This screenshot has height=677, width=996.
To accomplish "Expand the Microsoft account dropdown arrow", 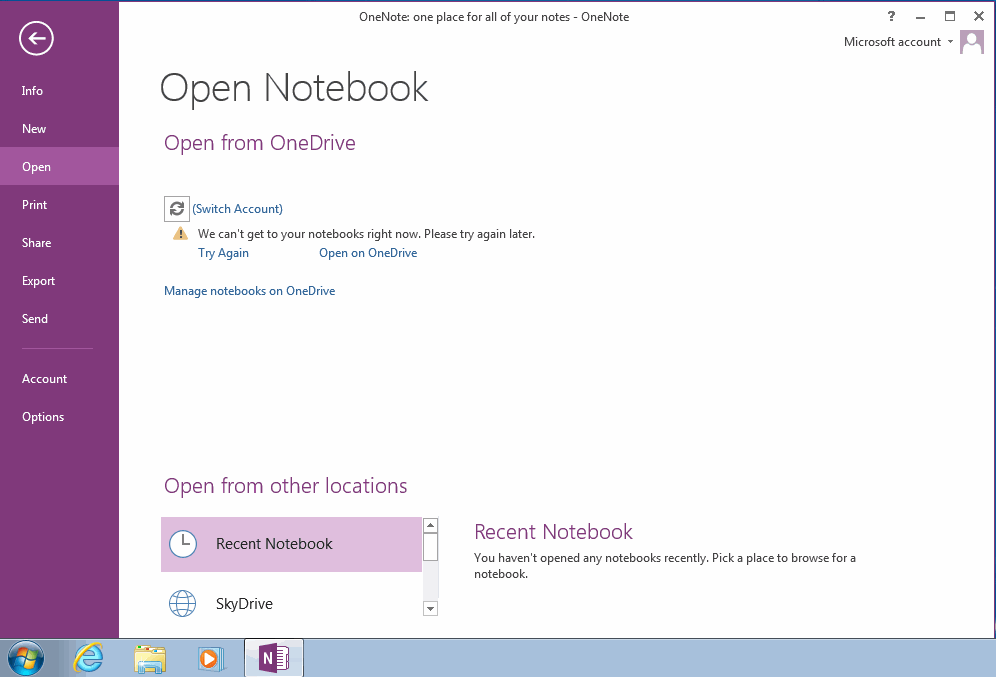I will 950,42.
